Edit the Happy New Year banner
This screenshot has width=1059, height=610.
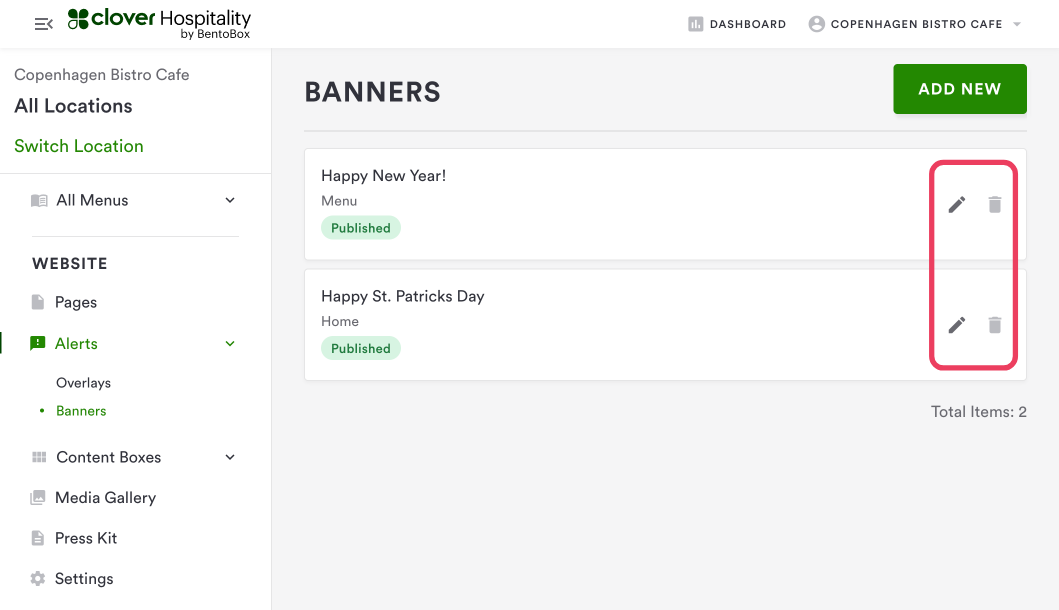(957, 205)
